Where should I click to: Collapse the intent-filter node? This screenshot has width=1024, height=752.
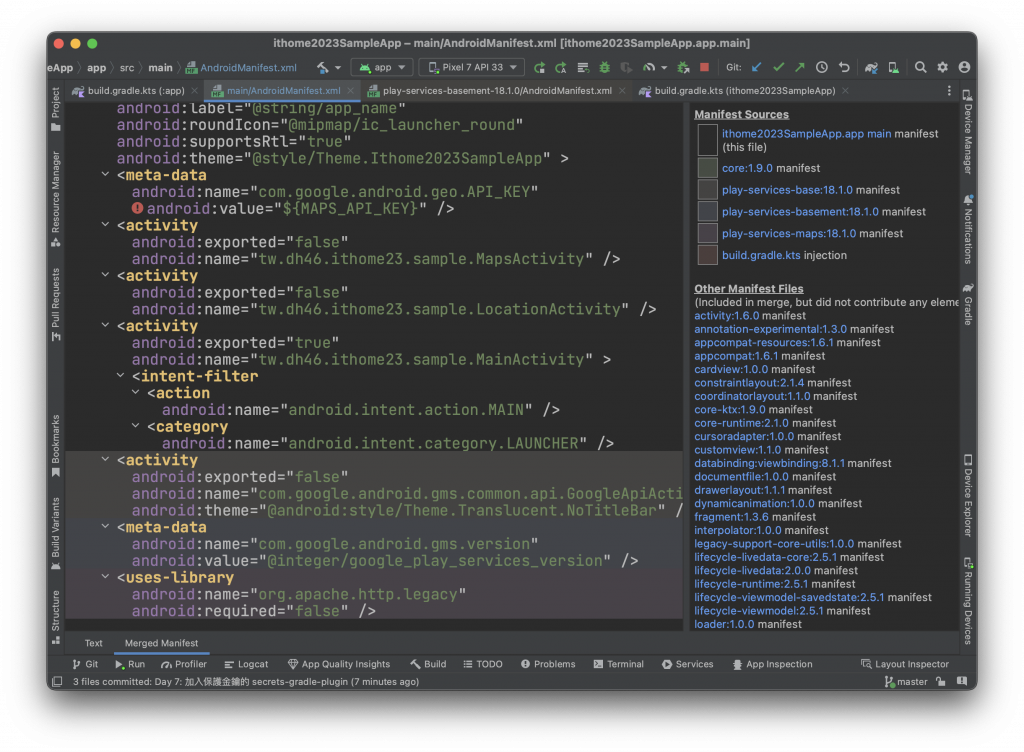(120, 375)
